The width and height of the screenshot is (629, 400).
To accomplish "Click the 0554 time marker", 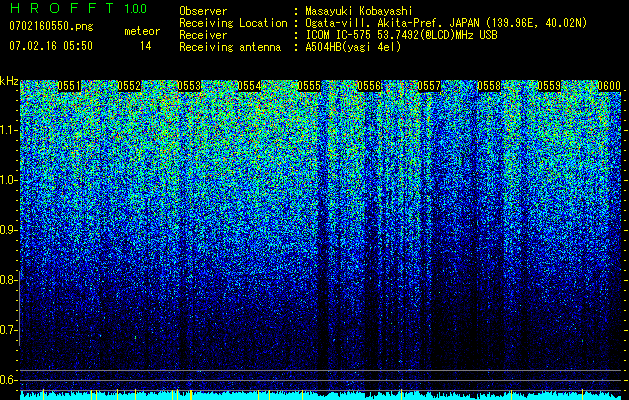I will pos(249,86).
